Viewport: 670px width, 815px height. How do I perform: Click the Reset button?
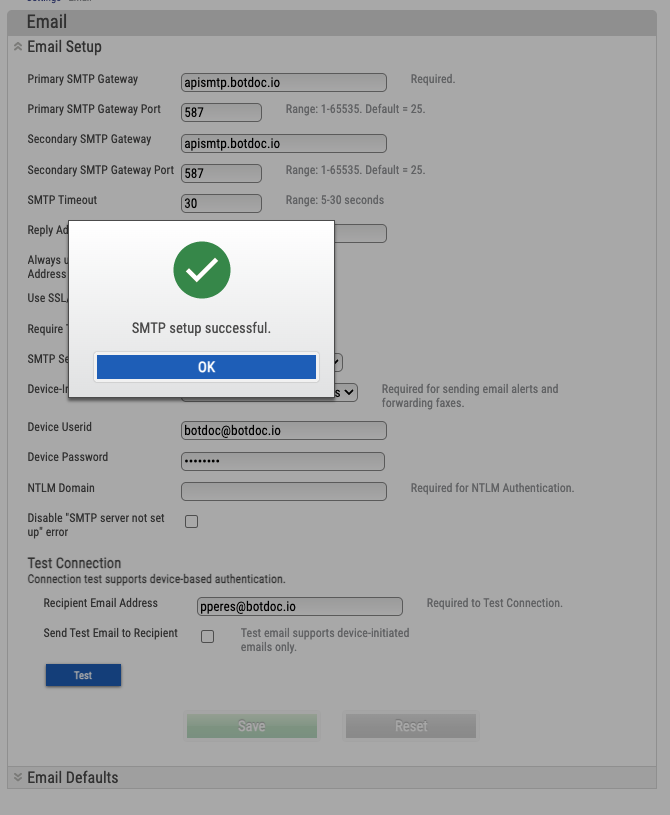click(x=411, y=726)
